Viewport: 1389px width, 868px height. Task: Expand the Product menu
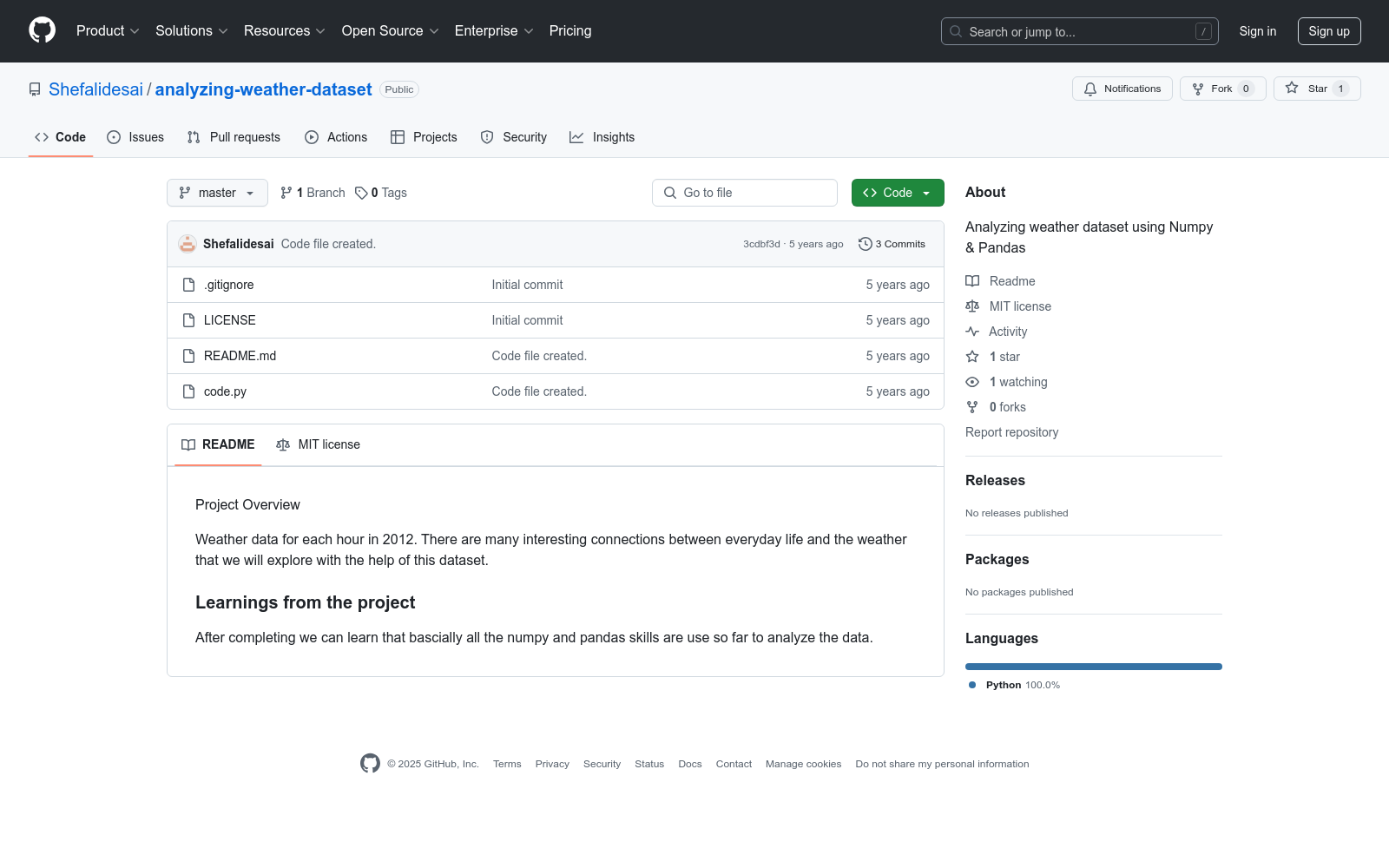click(108, 30)
